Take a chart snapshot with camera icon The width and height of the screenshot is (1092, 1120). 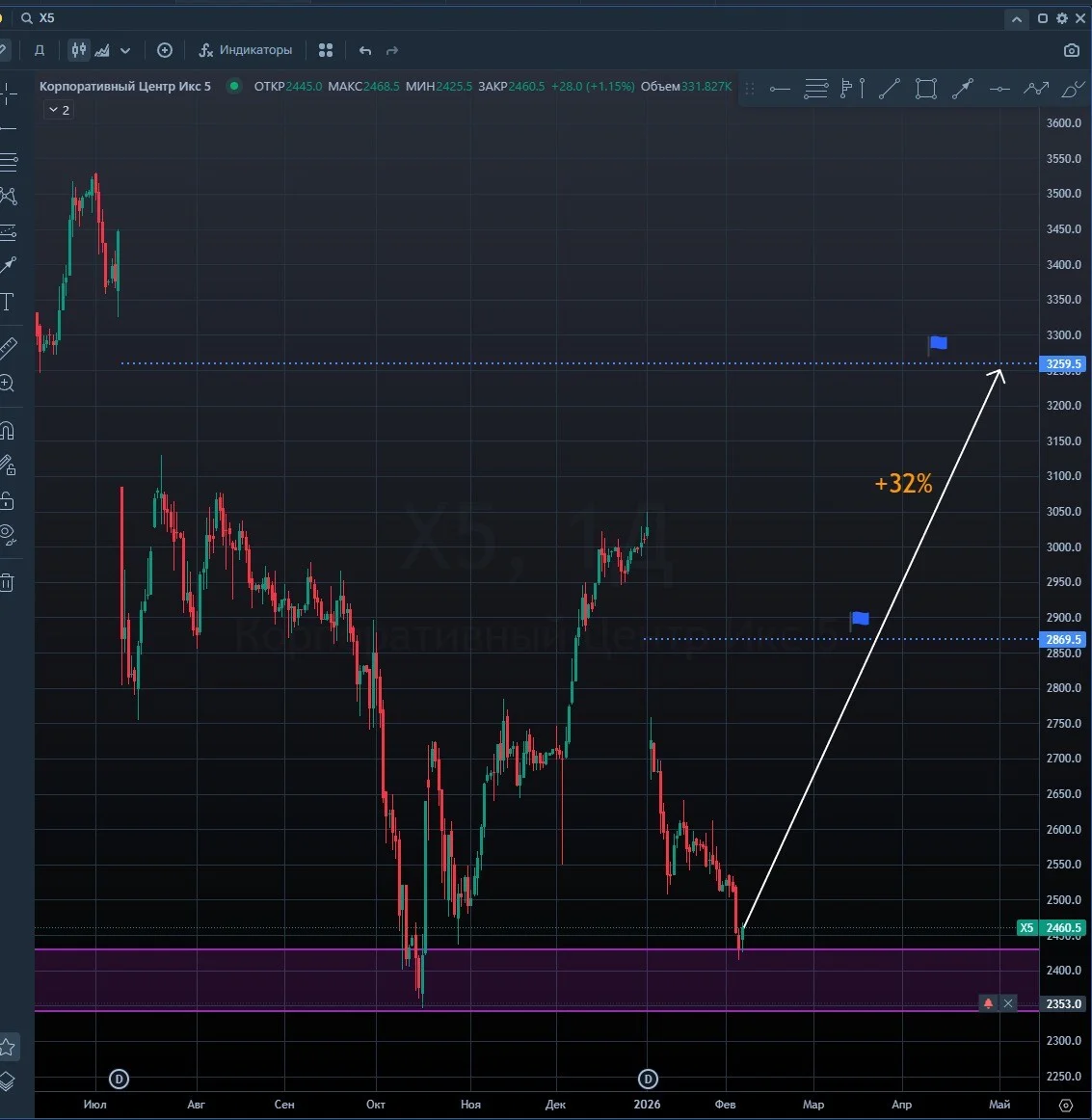point(1072,51)
